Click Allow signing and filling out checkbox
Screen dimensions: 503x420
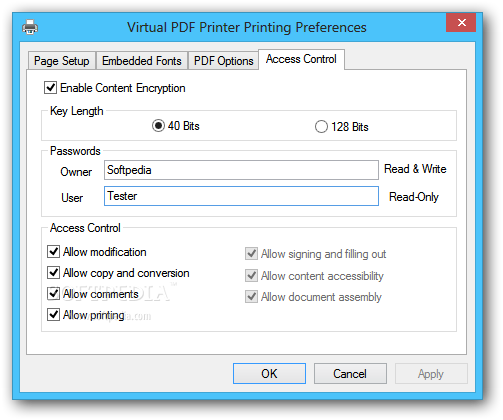(251, 254)
